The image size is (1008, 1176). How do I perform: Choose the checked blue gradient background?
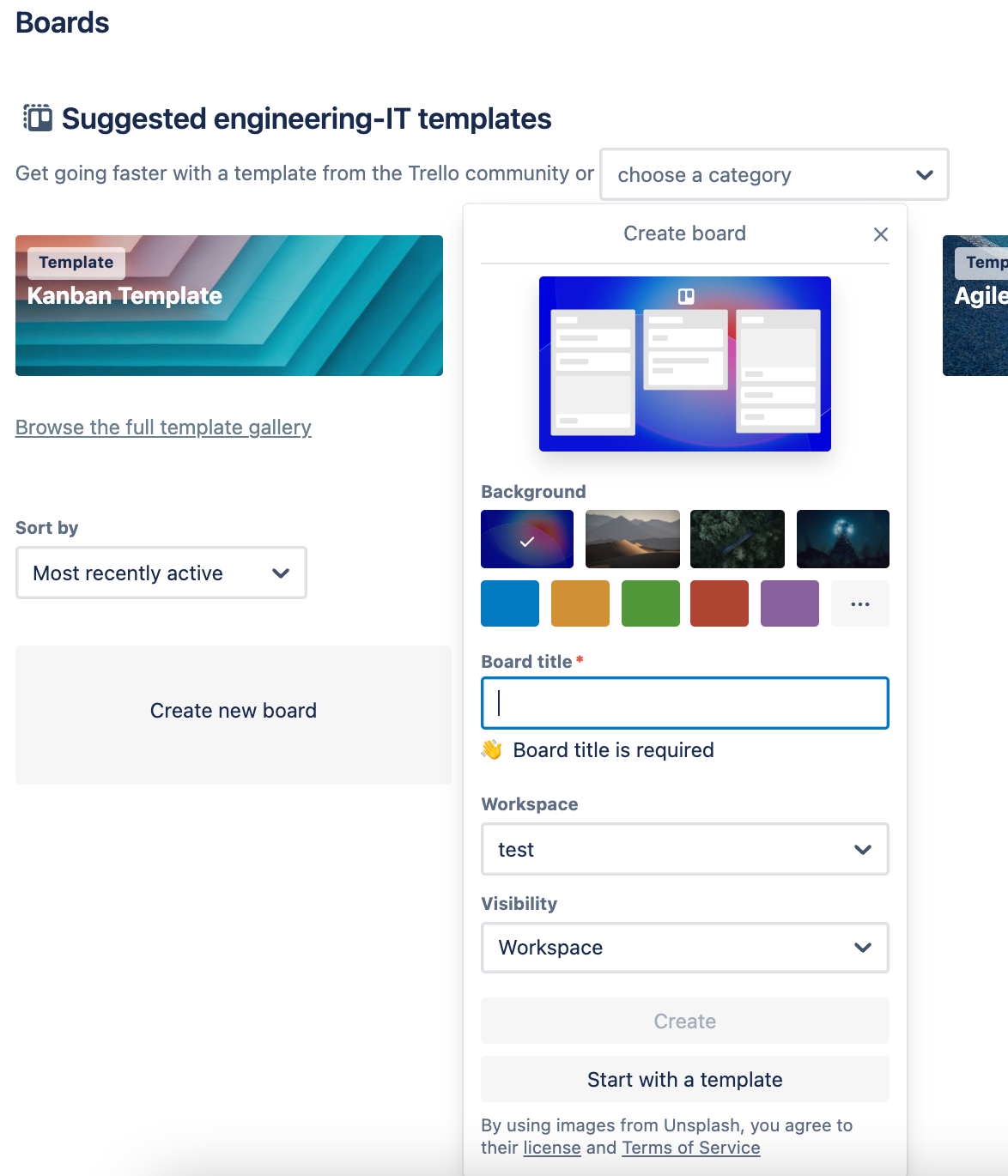(527, 539)
